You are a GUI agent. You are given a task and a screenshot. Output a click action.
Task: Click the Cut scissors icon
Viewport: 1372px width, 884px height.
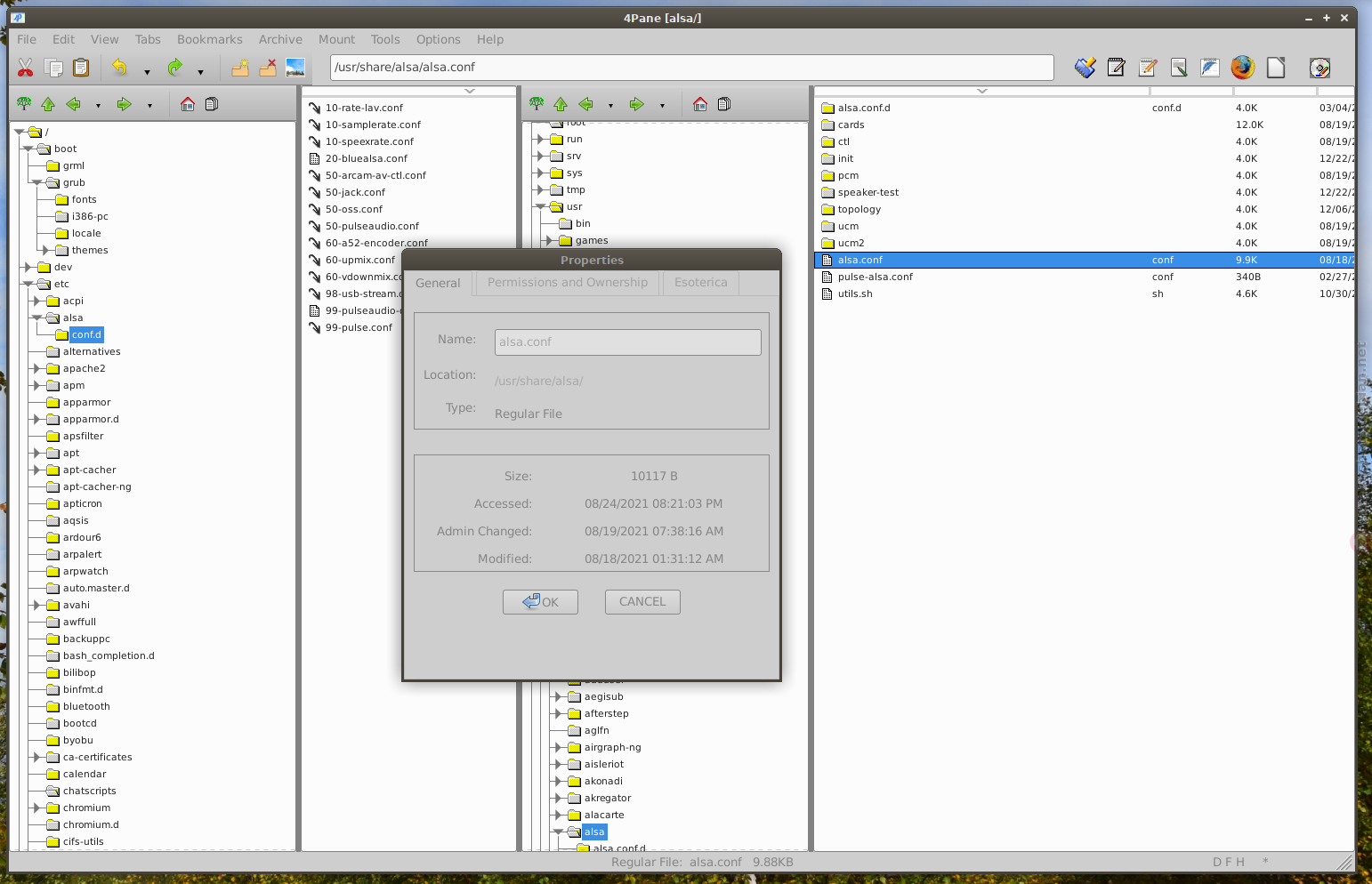[26, 68]
